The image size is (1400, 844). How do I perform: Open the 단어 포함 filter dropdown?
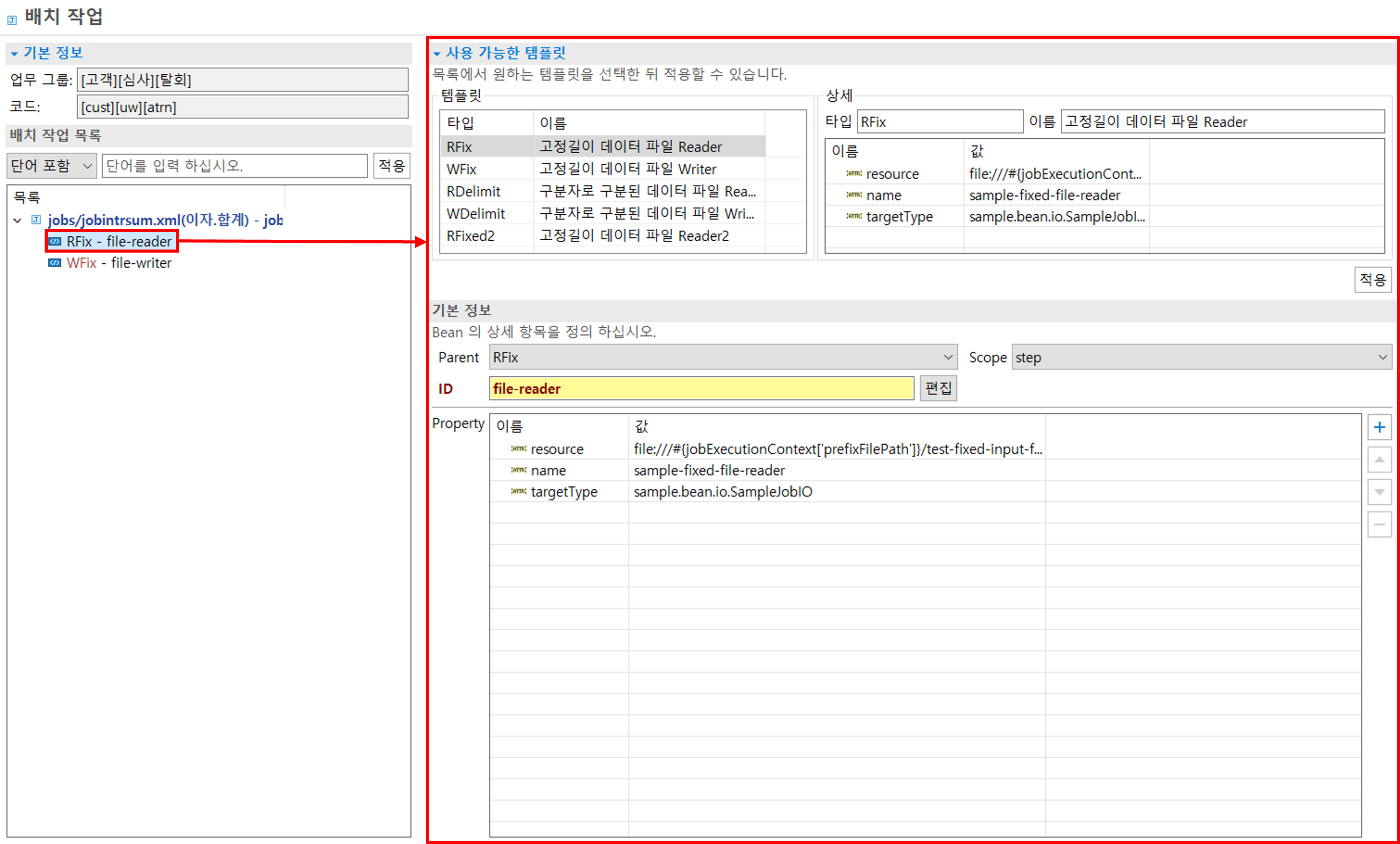[x=51, y=166]
